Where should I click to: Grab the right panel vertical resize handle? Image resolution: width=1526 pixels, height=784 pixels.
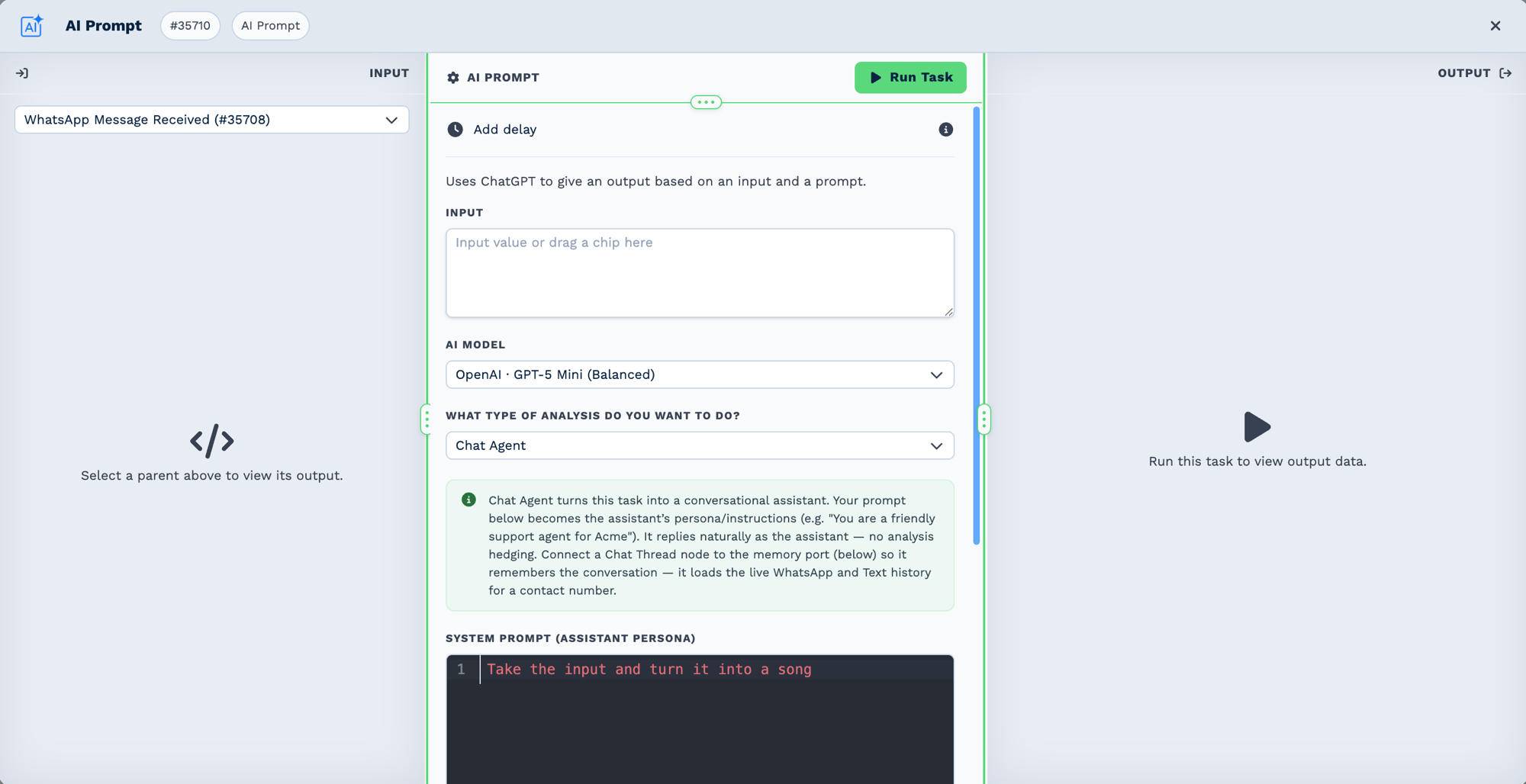pos(984,419)
